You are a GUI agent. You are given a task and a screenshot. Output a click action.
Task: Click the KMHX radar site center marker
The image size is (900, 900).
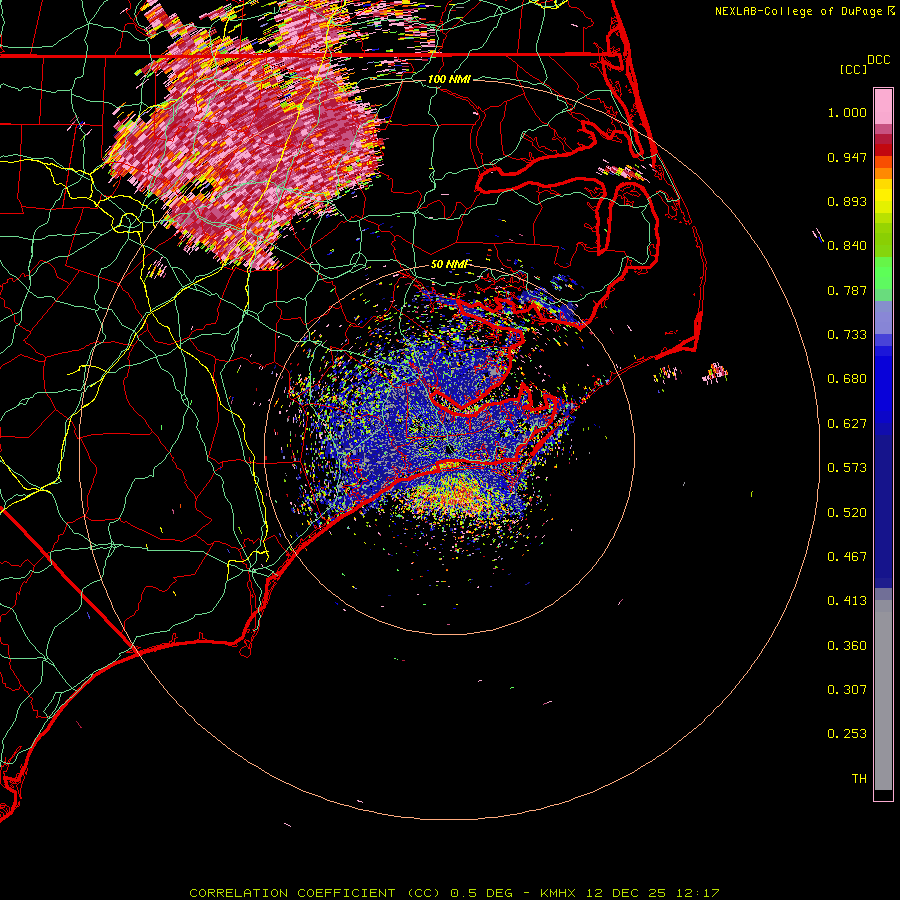449,449
